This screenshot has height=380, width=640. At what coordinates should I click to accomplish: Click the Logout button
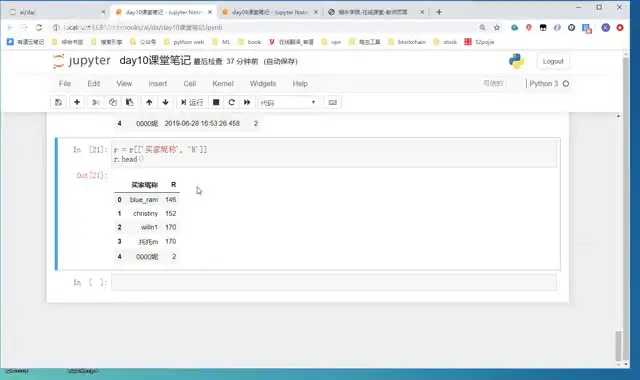[553, 61]
